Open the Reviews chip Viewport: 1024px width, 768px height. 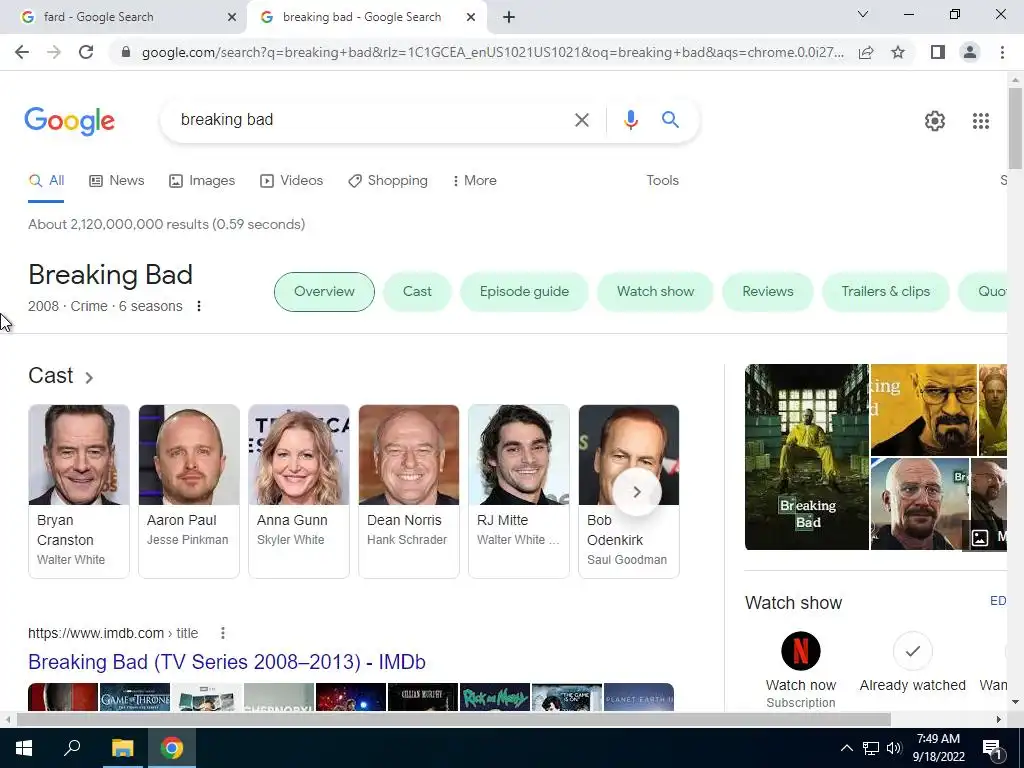pyautogui.click(x=767, y=292)
